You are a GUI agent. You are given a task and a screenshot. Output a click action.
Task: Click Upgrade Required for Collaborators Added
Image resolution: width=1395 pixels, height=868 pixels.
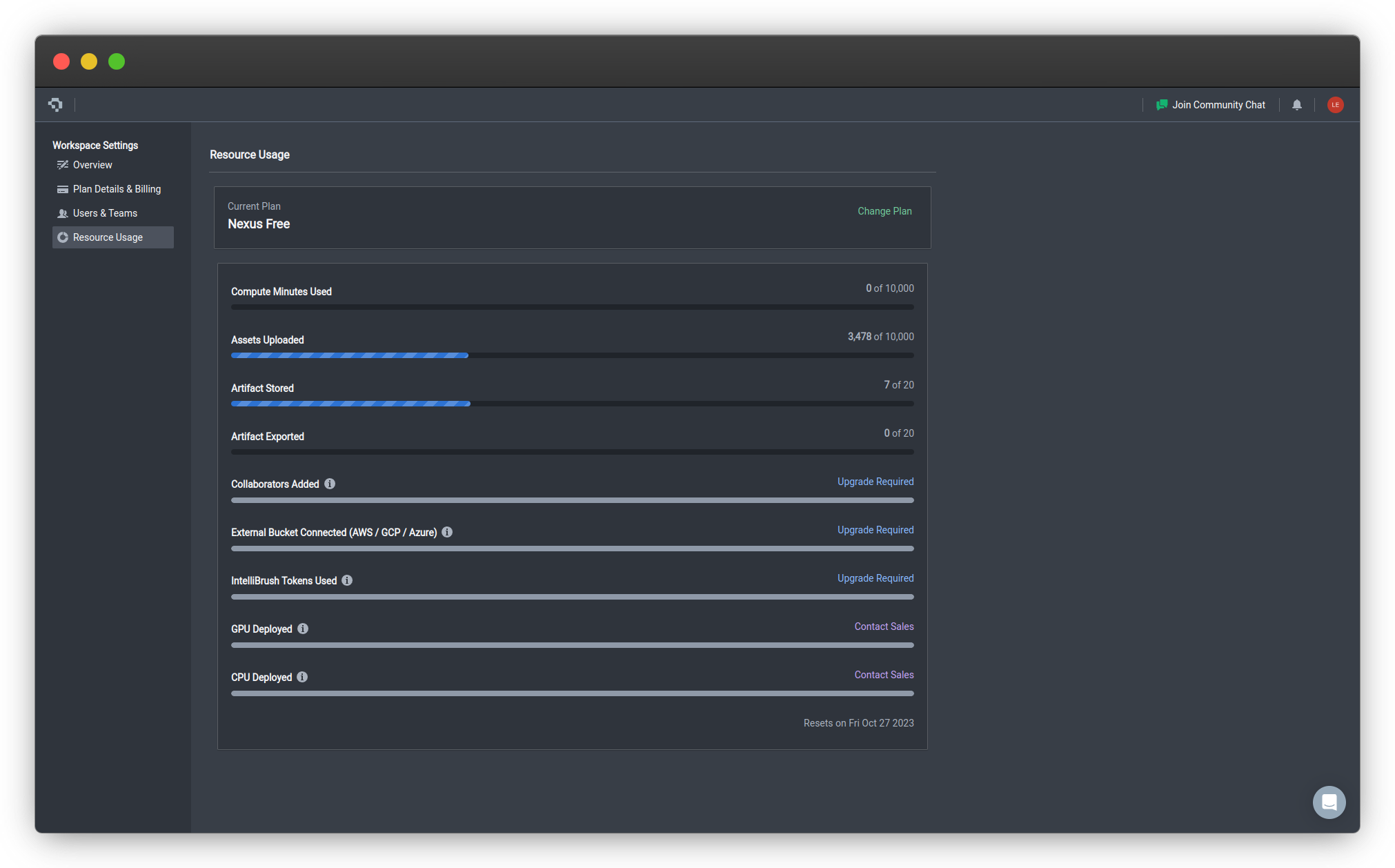coord(875,482)
